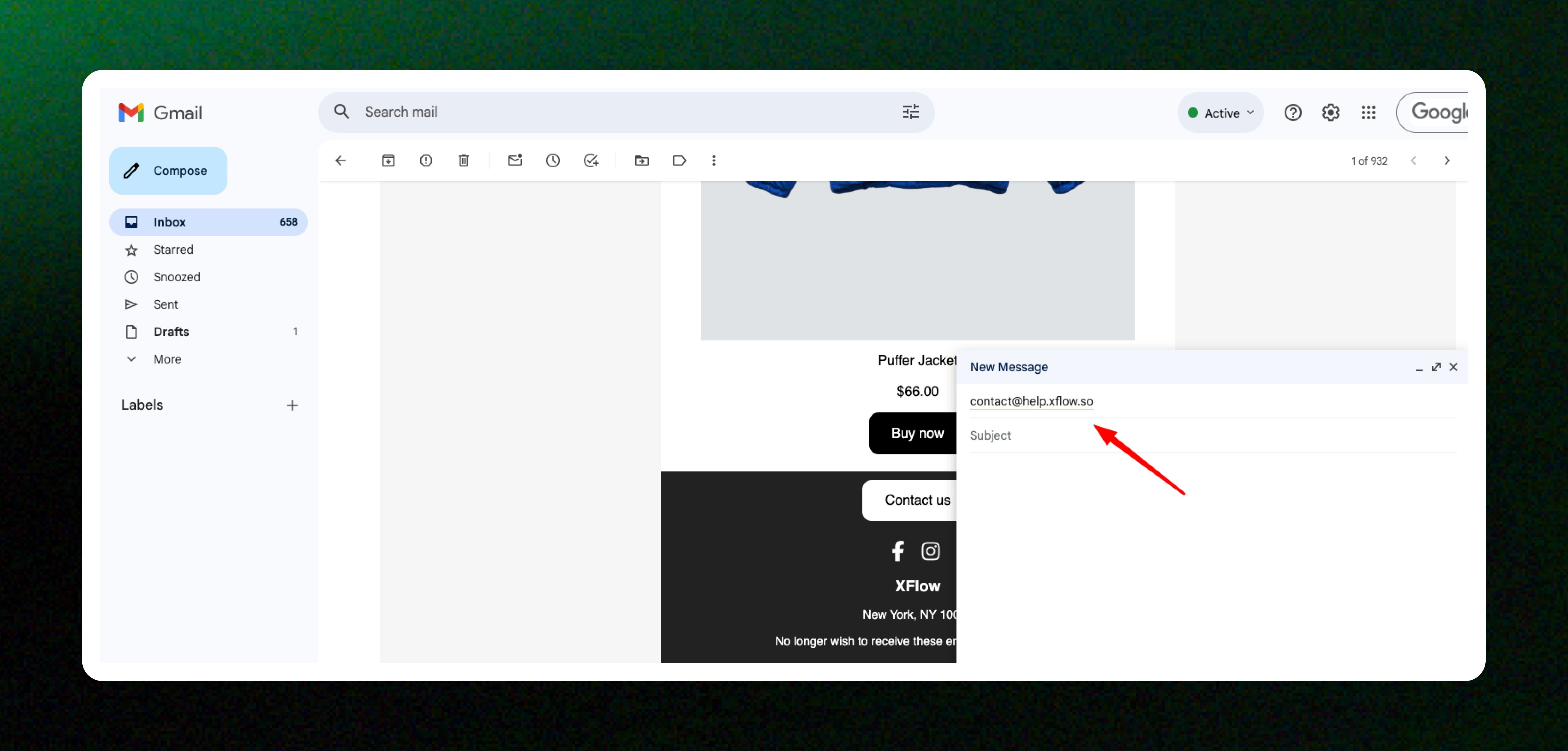The image size is (1568, 751).
Task: Delete this email with trash icon
Action: pos(464,161)
